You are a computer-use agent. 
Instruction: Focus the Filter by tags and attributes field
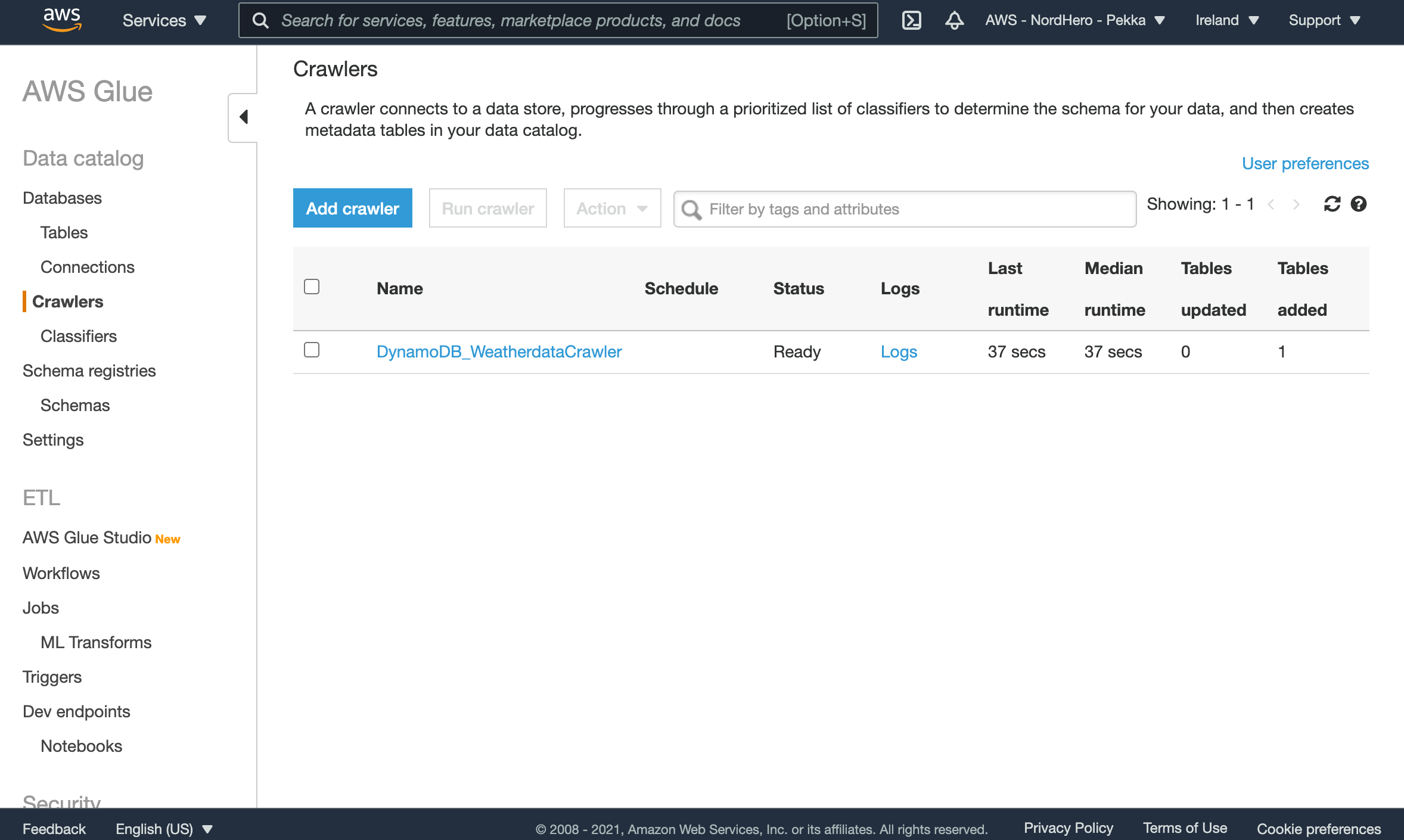(905, 209)
